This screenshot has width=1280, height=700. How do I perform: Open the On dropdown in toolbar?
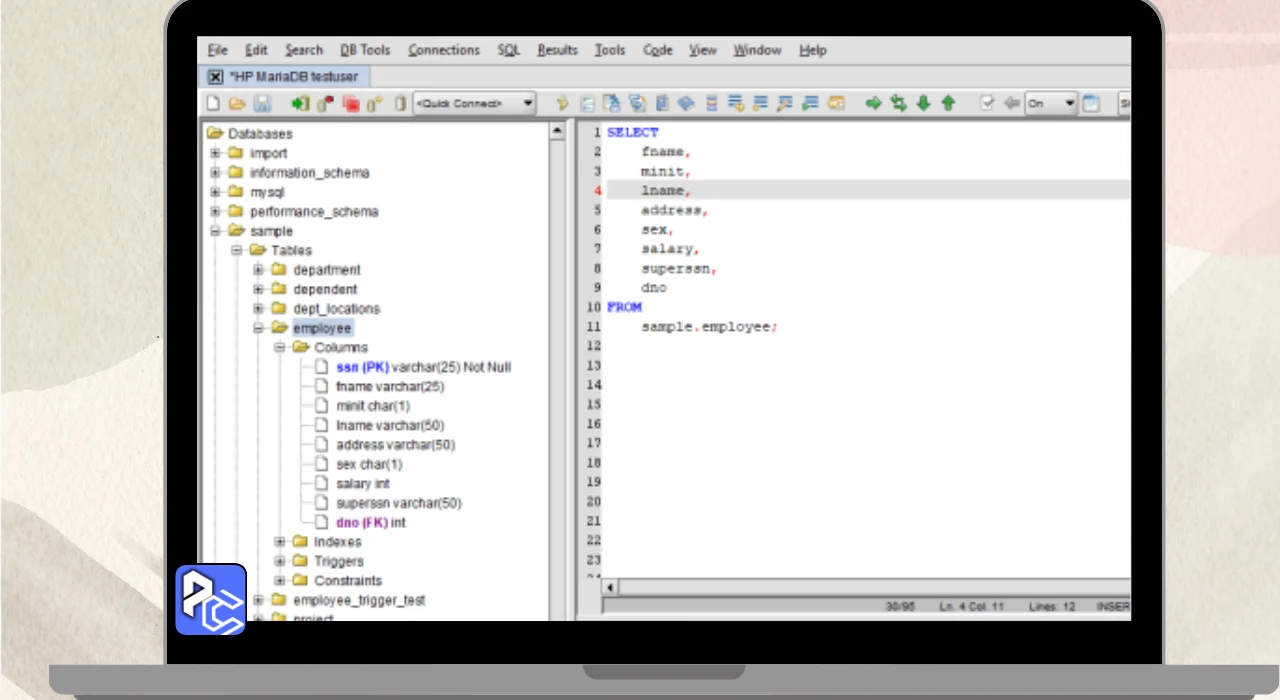pos(1069,103)
